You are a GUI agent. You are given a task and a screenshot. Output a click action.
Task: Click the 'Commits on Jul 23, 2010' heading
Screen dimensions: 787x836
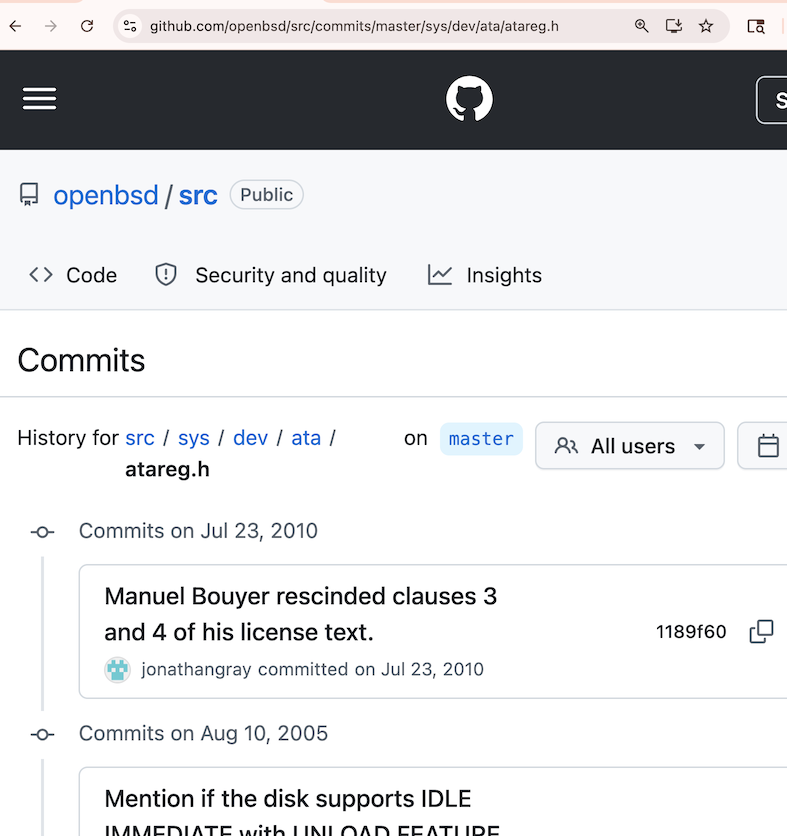pyautogui.click(x=198, y=531)
